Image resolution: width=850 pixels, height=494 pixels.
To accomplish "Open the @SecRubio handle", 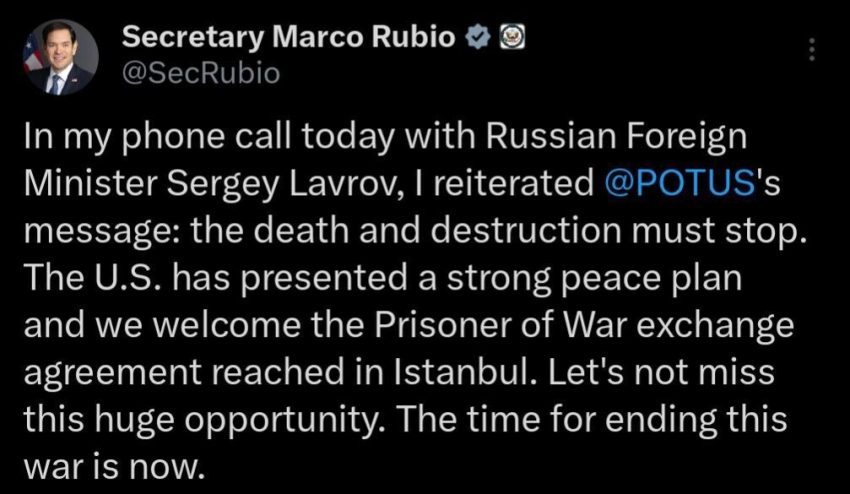I will [x=201, y=72].
